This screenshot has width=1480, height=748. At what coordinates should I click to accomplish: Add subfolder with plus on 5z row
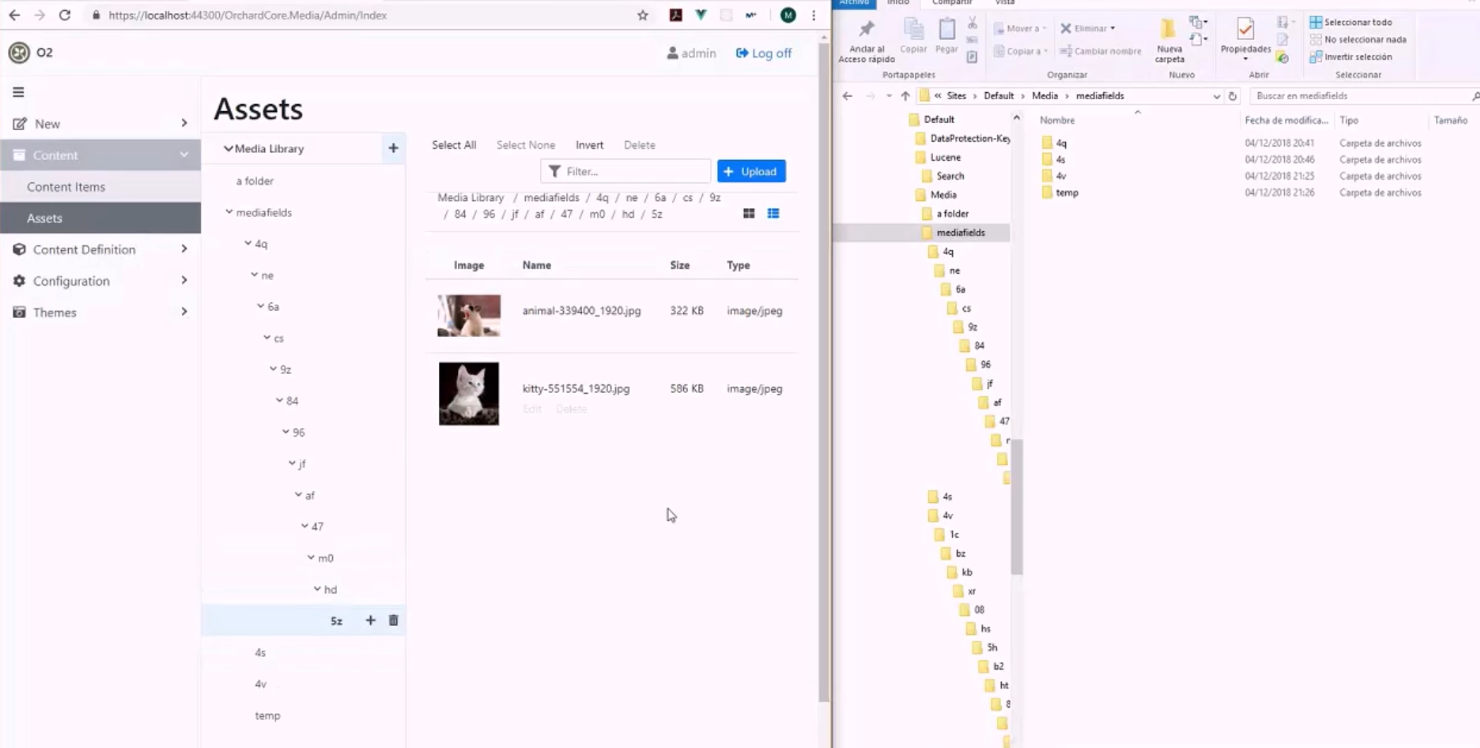point(370,620)
